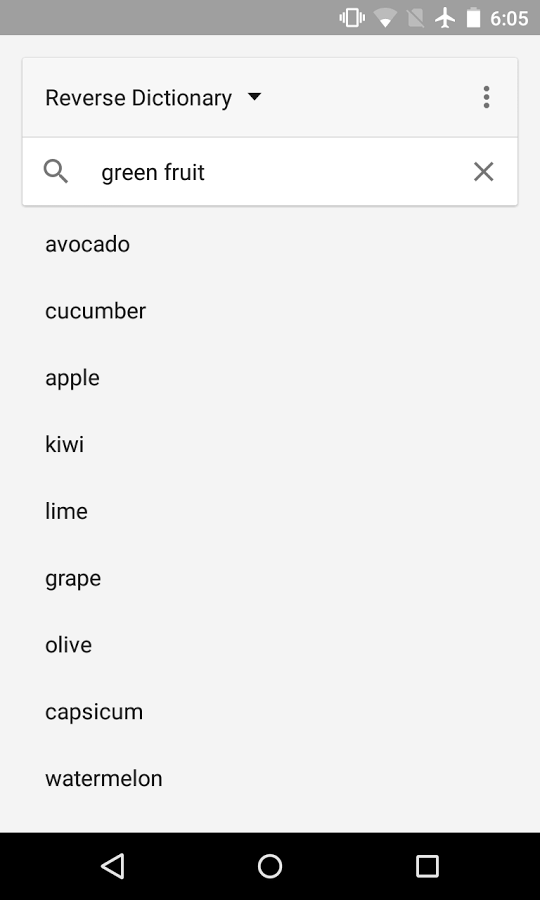Tap the airplane mode status icon
The height and width of the screenshot is (900, 540).
(x=445, y=18)
